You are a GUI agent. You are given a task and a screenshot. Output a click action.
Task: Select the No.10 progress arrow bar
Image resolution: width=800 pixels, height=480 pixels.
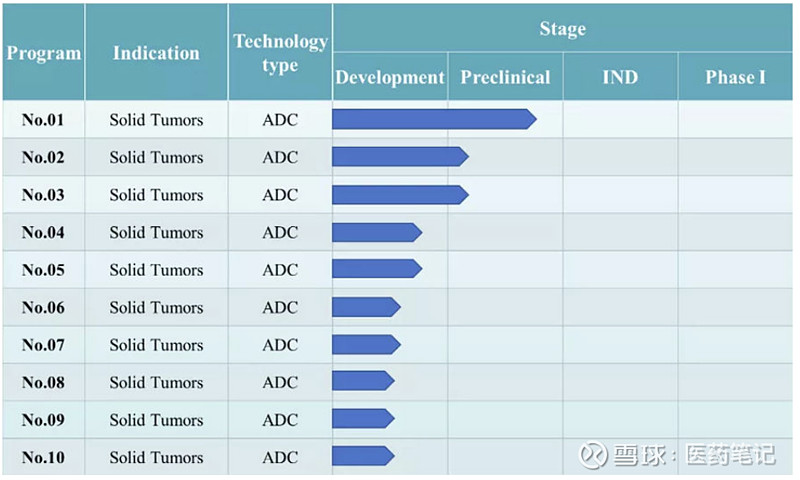click(362, 456)
